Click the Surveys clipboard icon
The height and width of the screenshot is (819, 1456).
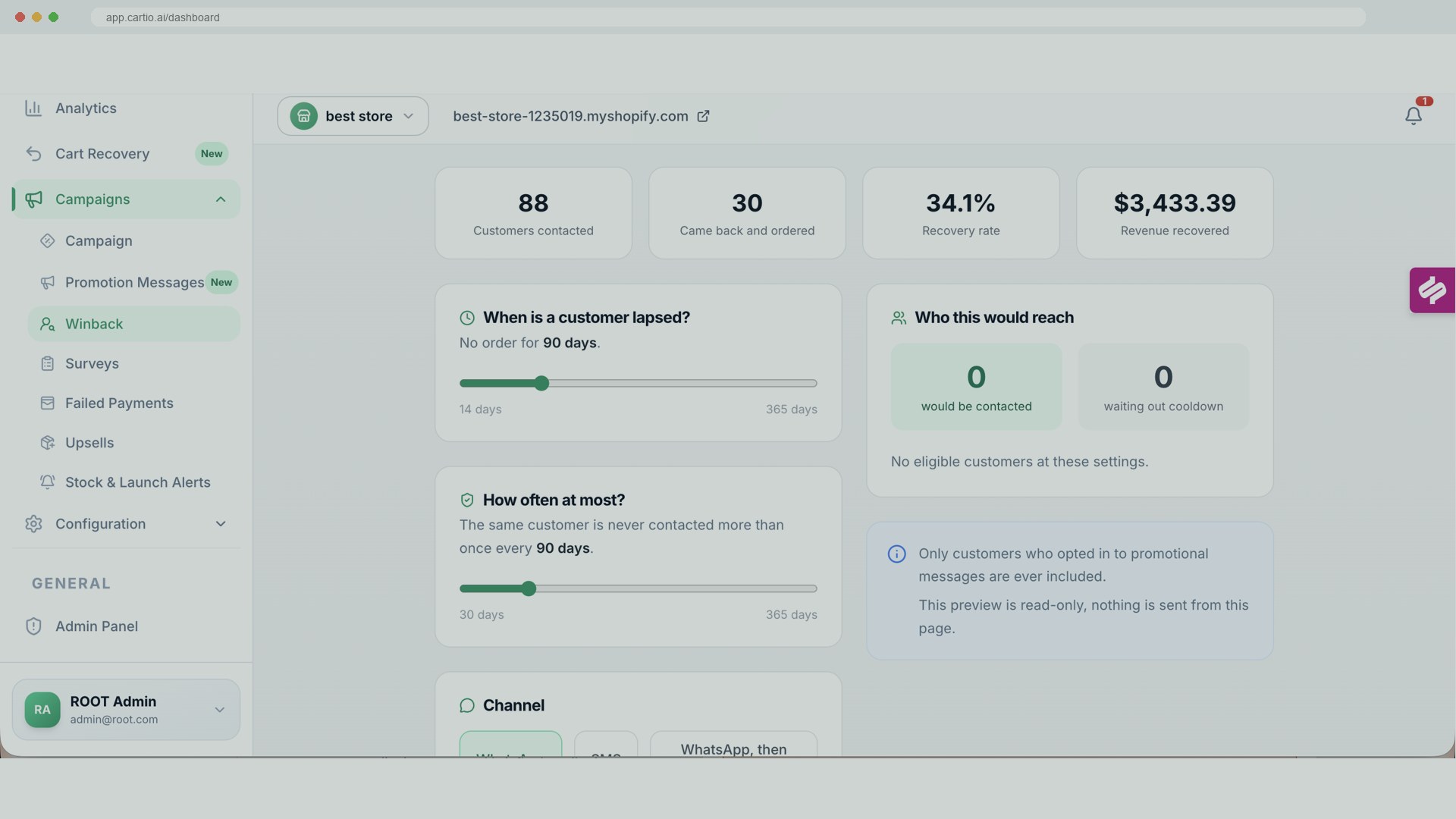point(47,363)
